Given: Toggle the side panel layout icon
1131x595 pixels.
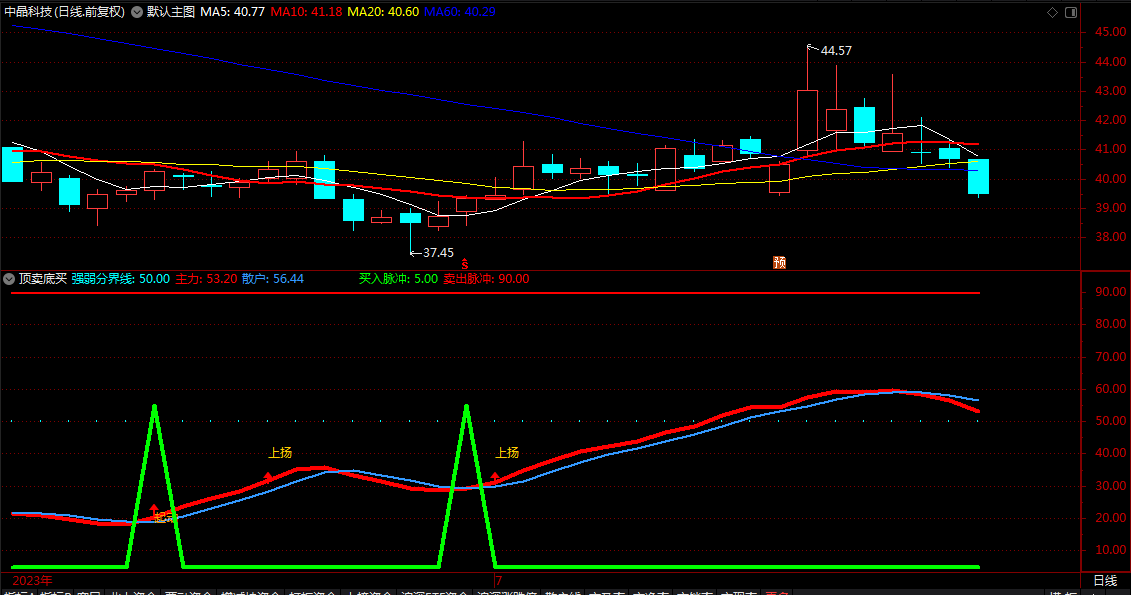Looking at the screenshot, I should [1071, 12].
